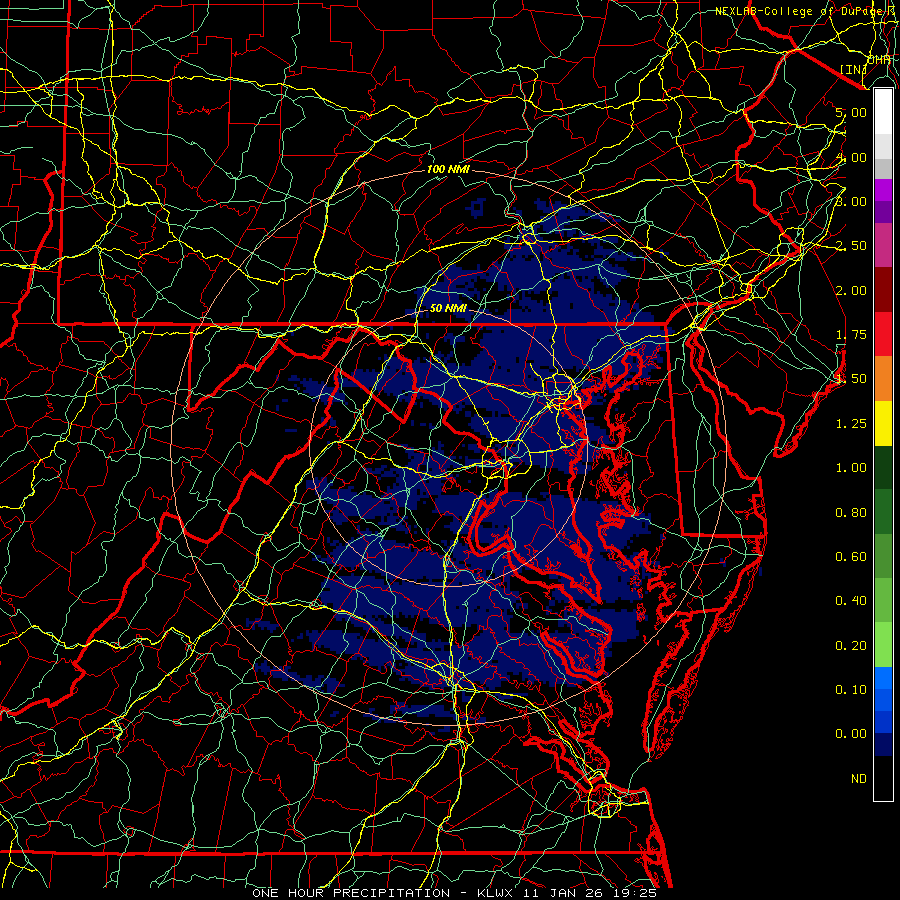900x900 pixels.
Task: Select the pink swatch beside 2.50
Action: (x=883, y=245)
